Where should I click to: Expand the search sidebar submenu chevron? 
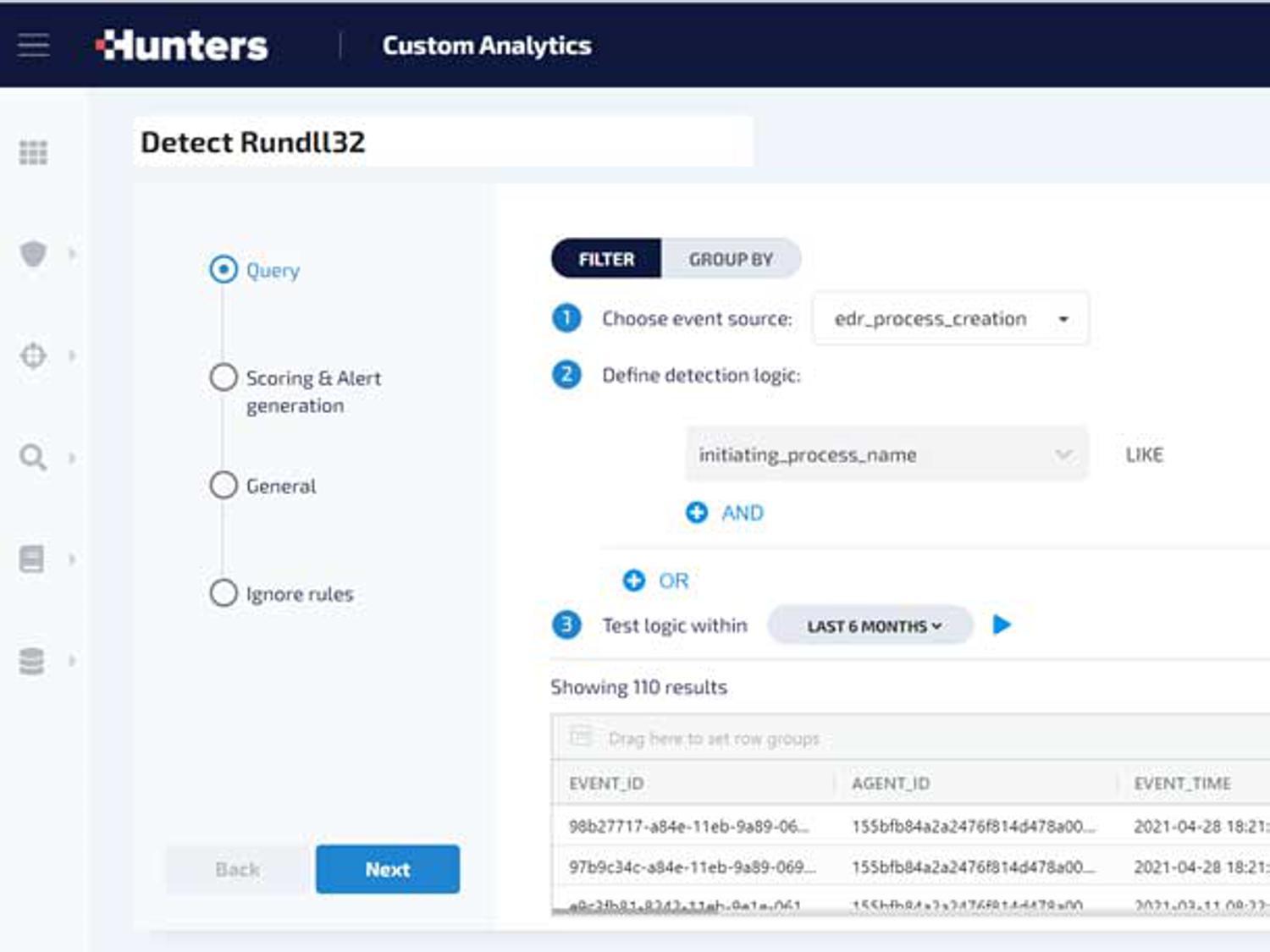(x=72, y=458)
